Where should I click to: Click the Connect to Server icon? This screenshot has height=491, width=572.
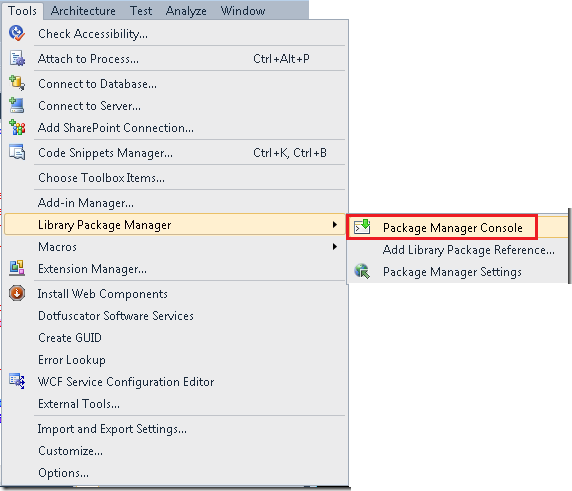[17, 105]
